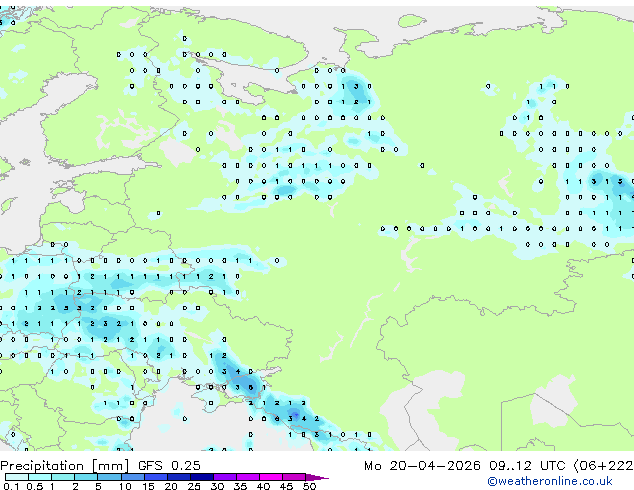The image size is (634, 490).
Task: Click the '15' legend label
Action: coord(148,486)
